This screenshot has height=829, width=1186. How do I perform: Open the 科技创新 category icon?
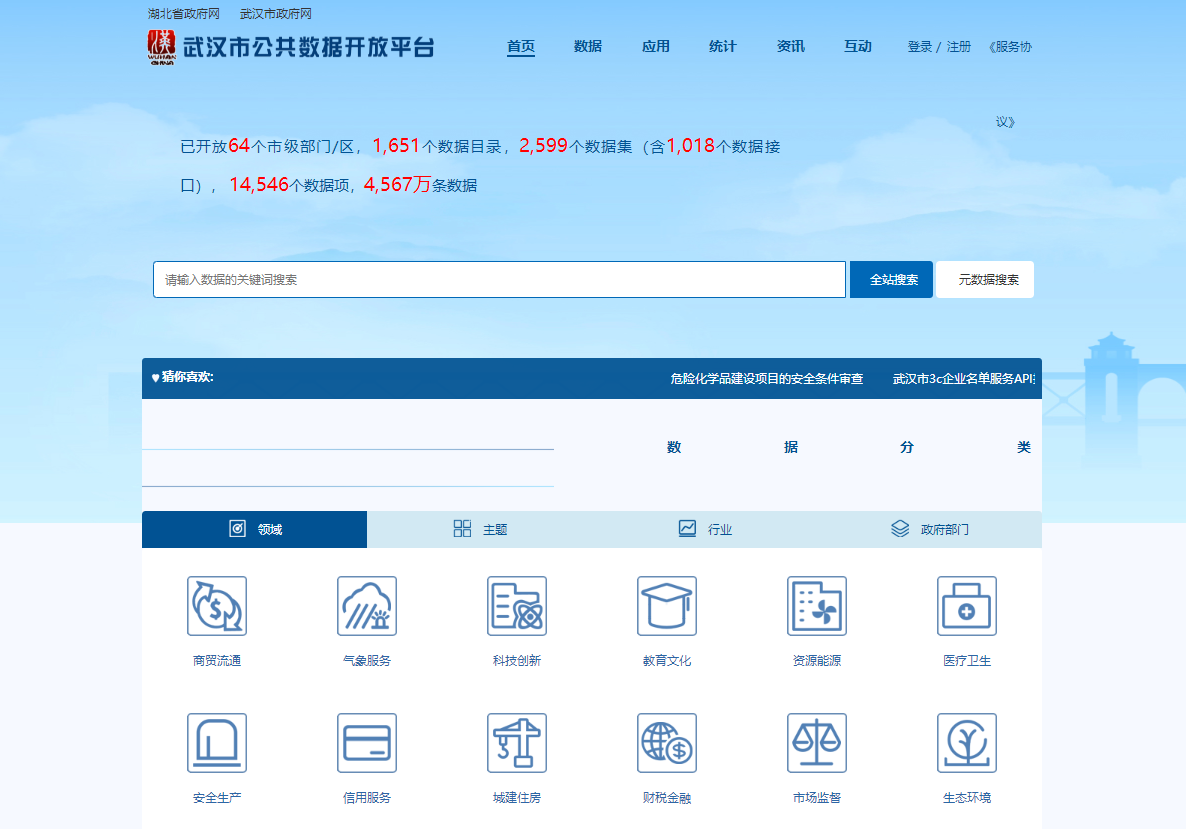(517, 606)
